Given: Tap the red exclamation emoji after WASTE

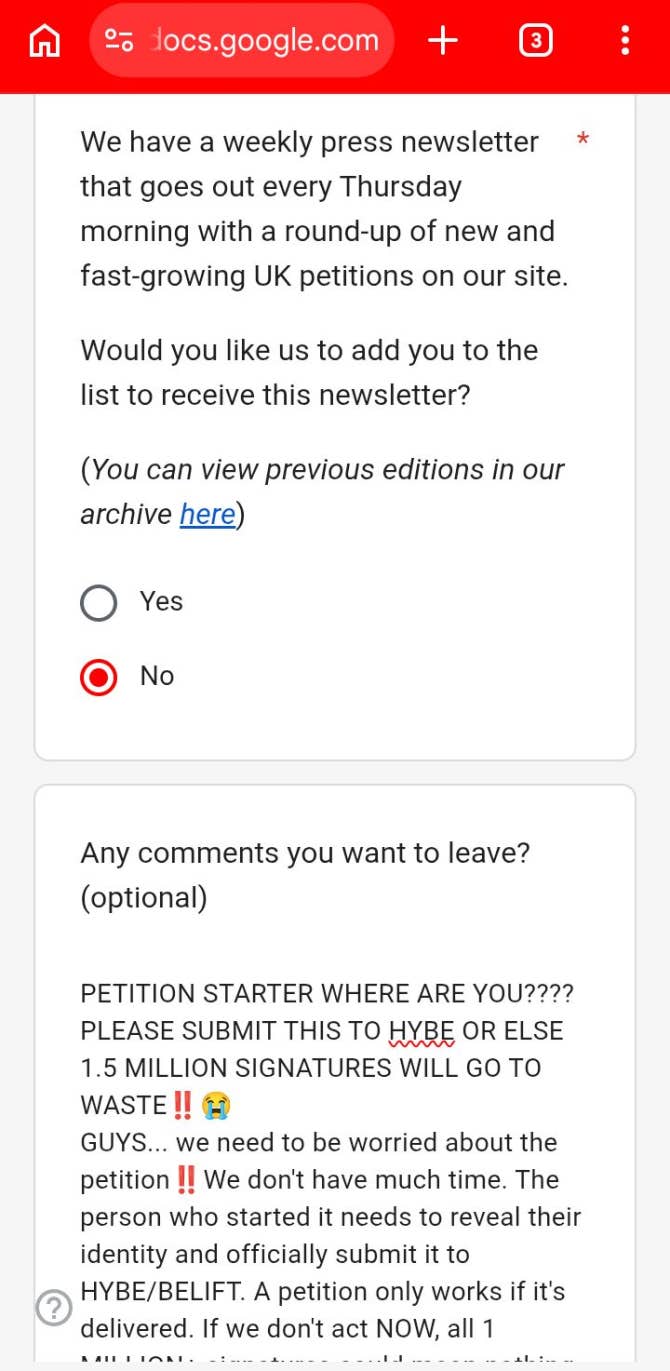Looking at the screenshot, I should click(x=183, y=1106).
